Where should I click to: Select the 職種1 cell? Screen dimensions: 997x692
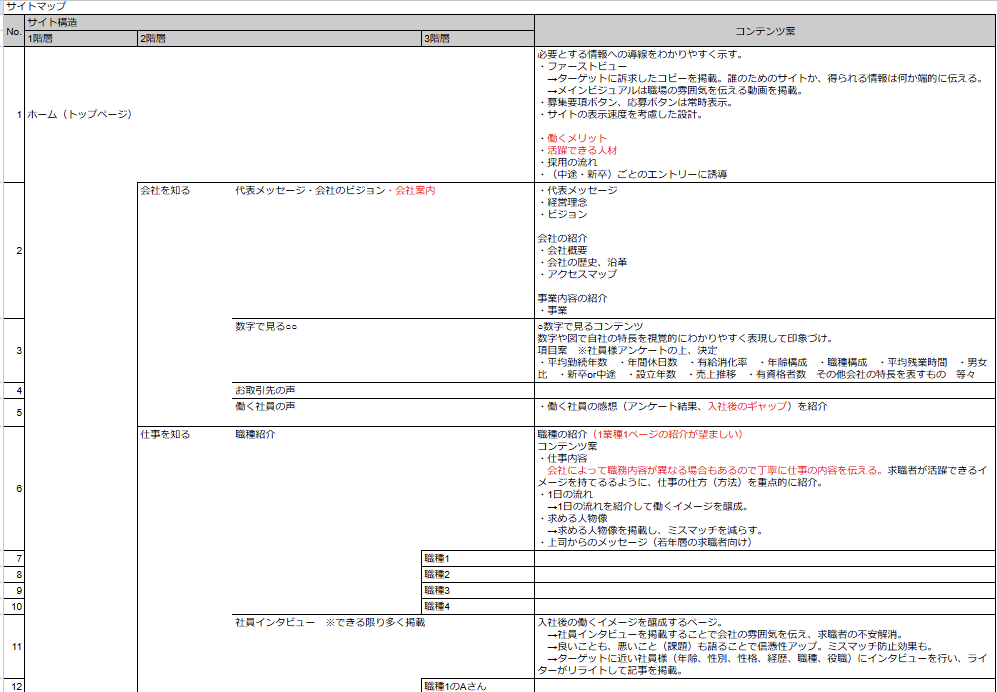click(478, 558)
